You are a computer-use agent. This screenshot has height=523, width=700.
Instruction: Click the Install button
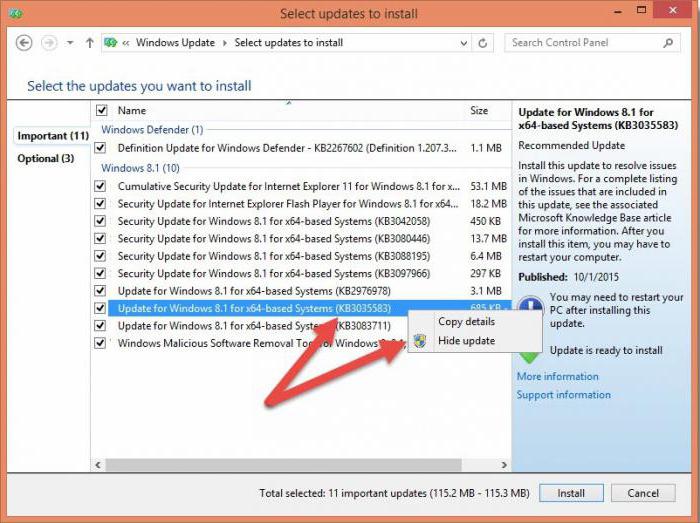pos(571,493)
